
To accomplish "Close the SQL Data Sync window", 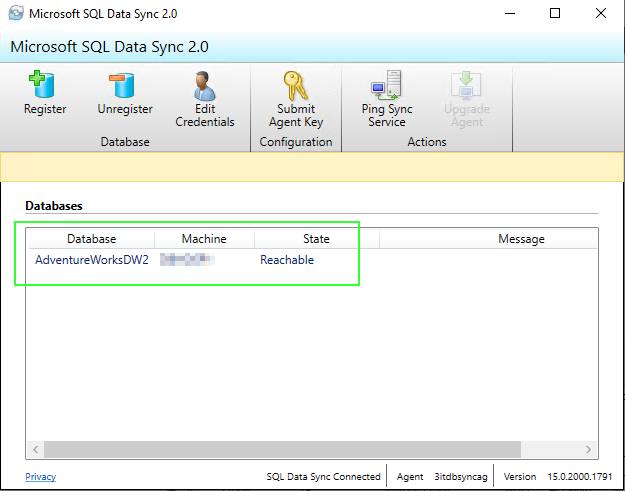I will point(601,13).
